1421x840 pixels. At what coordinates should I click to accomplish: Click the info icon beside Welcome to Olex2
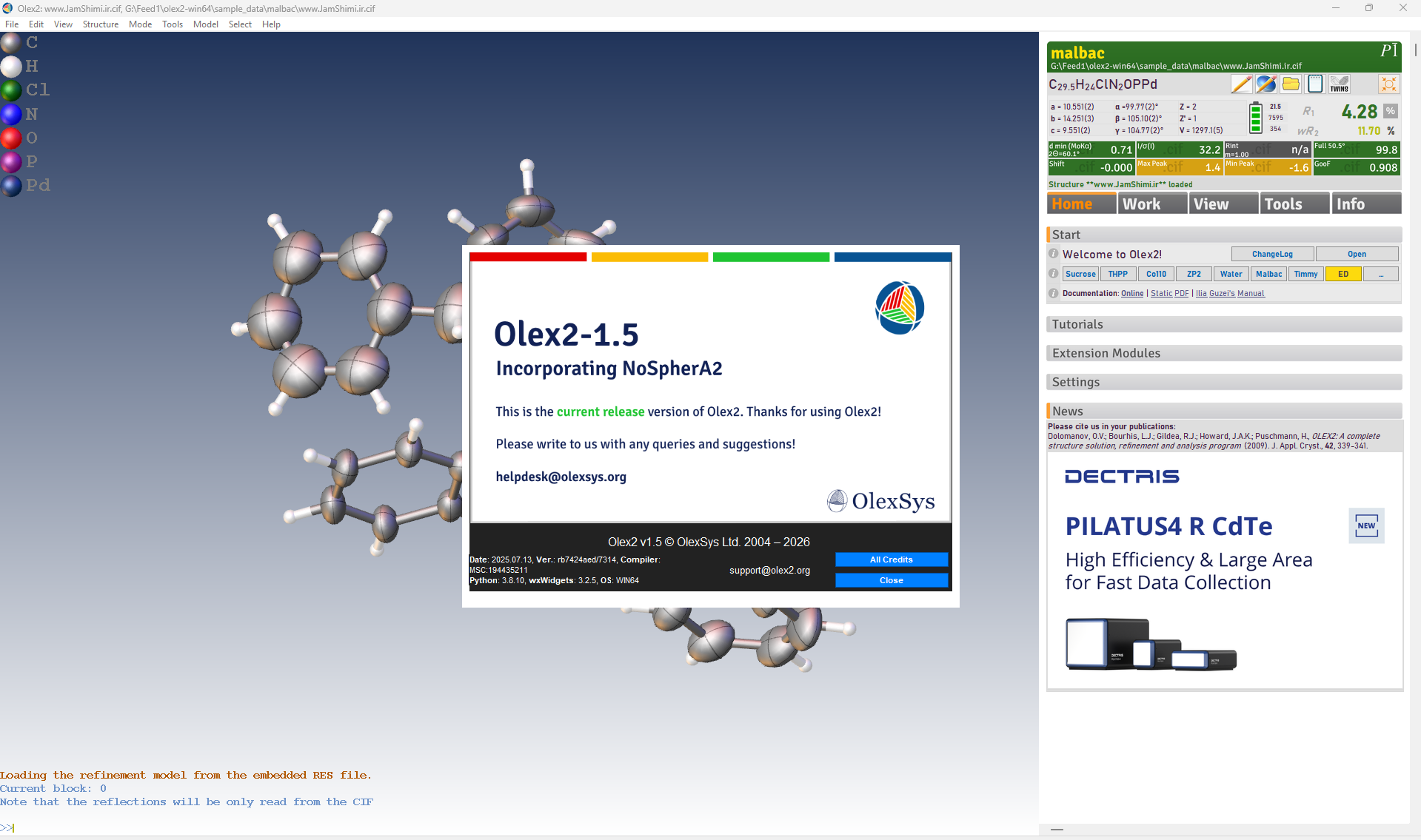click(x=1053, y=254)
